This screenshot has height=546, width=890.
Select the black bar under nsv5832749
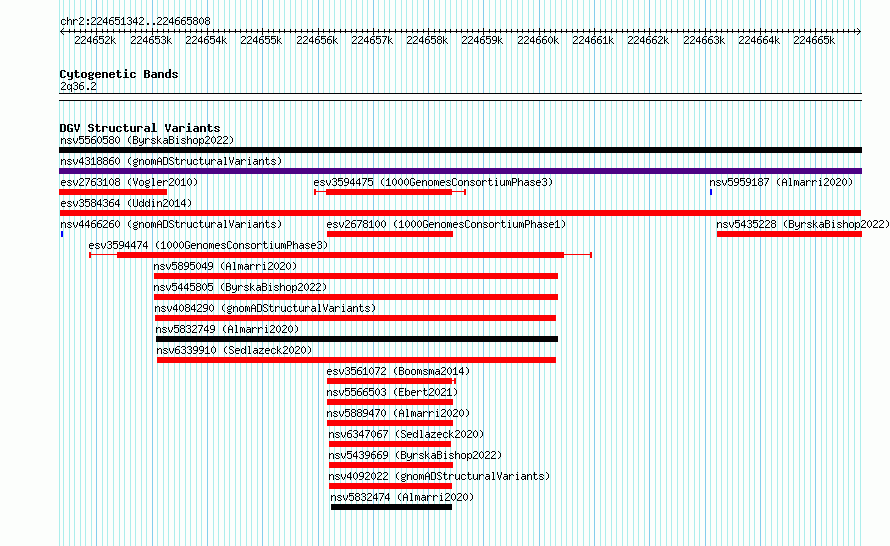click(357, 339)
